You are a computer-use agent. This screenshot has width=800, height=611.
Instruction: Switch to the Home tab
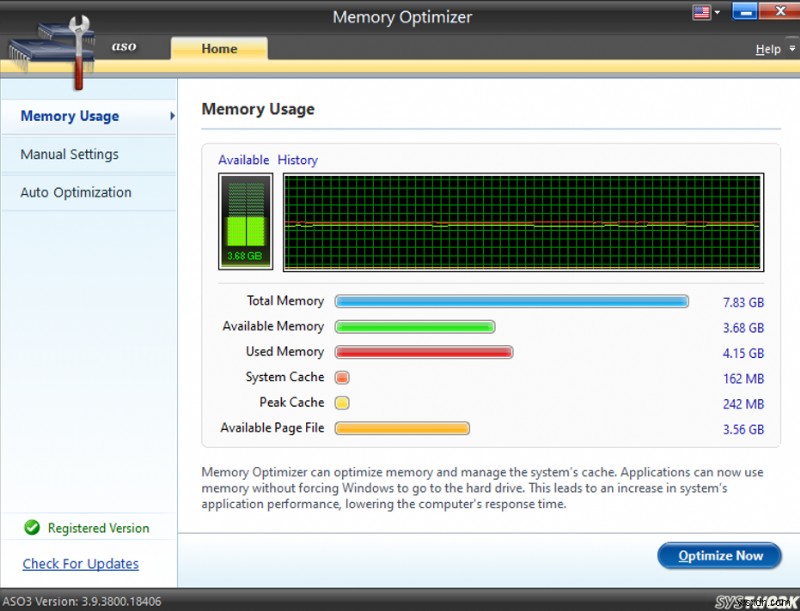[x=219, y=48]
